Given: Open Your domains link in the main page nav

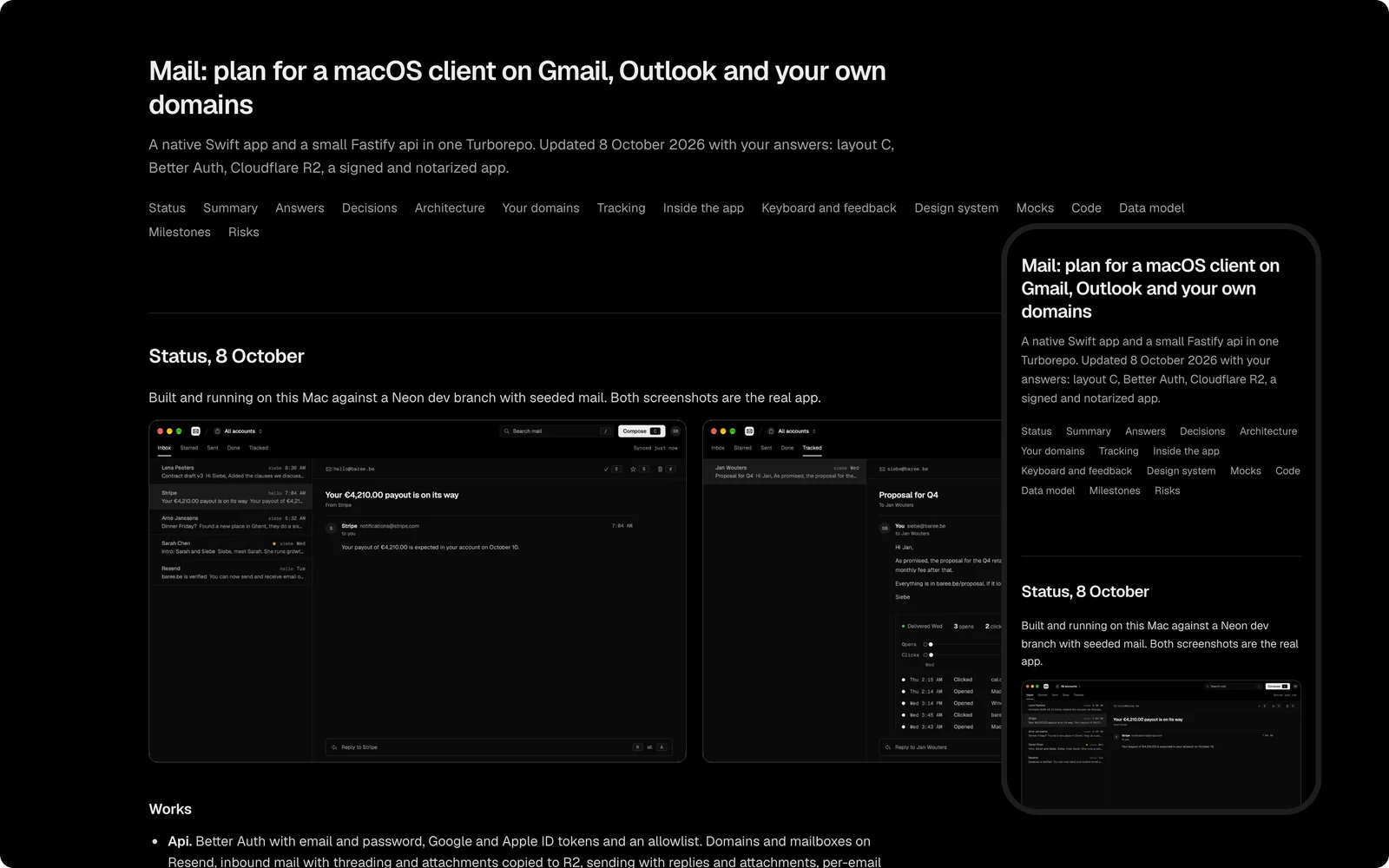Looking at the screenshot, I should coord(541,208).
